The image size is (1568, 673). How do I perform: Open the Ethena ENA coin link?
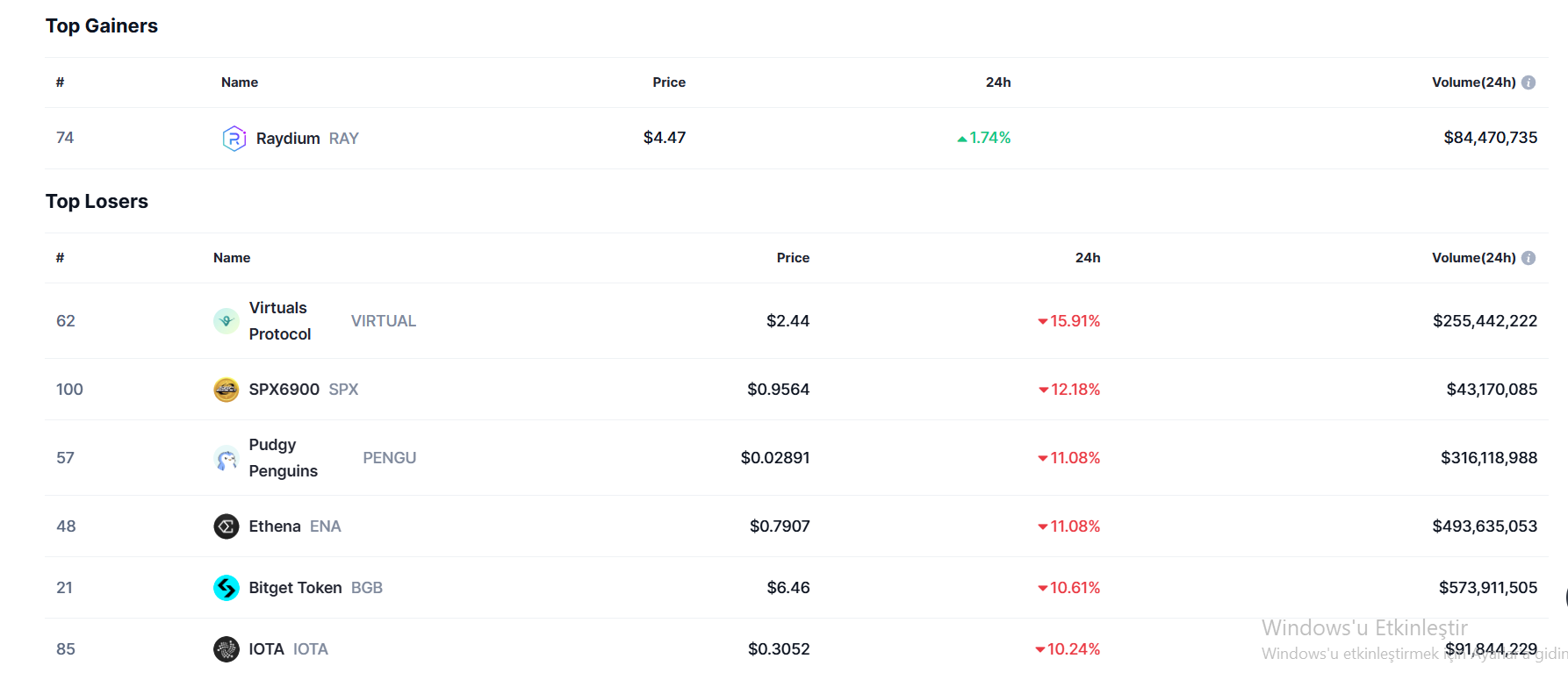275,526
